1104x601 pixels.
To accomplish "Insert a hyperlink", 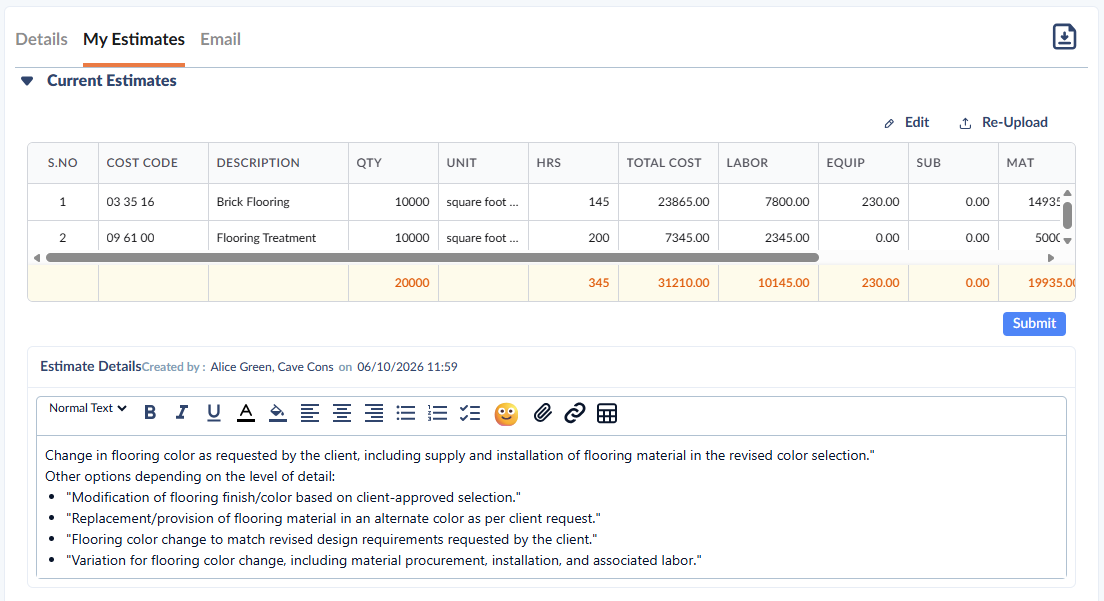I will click(x=575, y=413).
